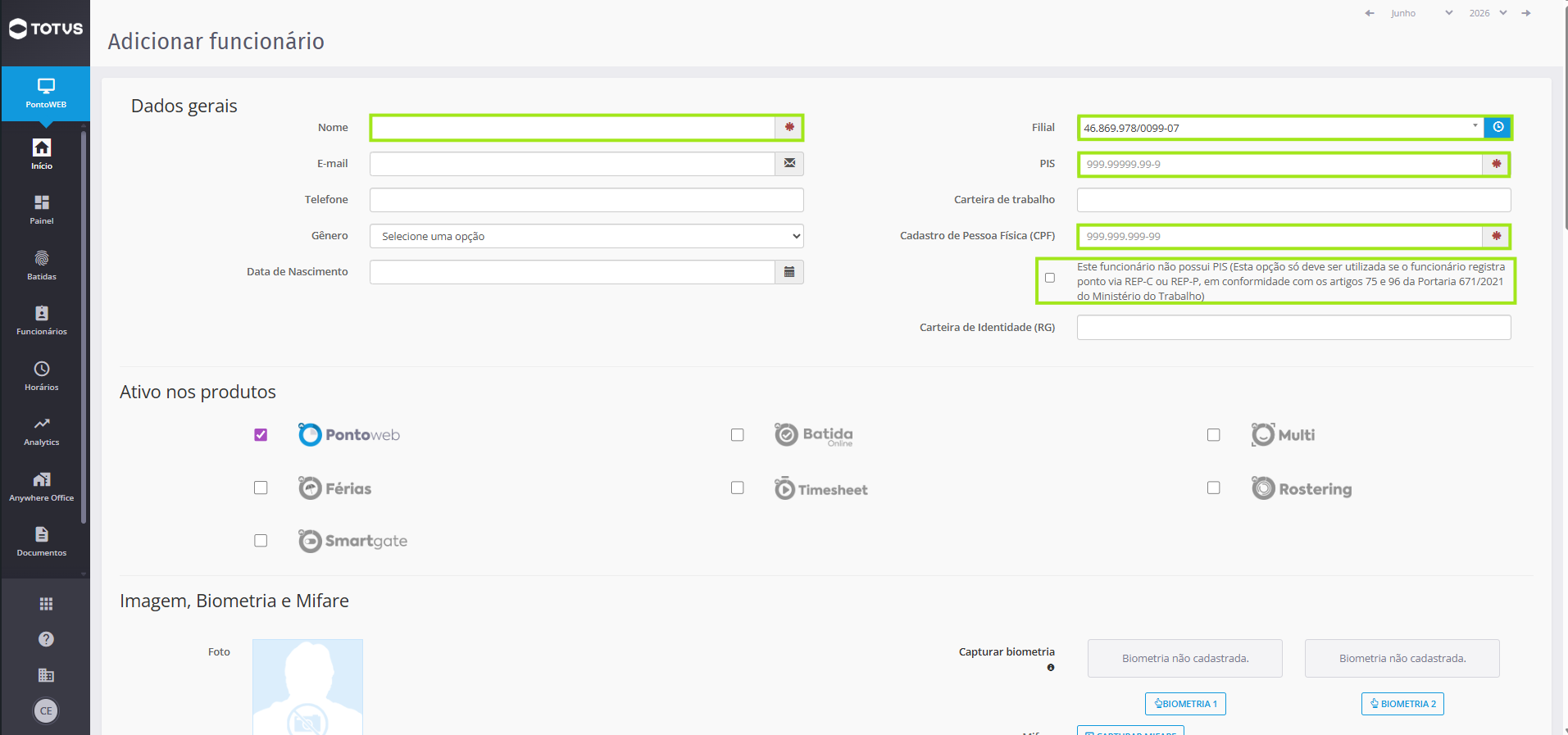
Task: Go to Início in sidebar
Action: click(42, 154)
